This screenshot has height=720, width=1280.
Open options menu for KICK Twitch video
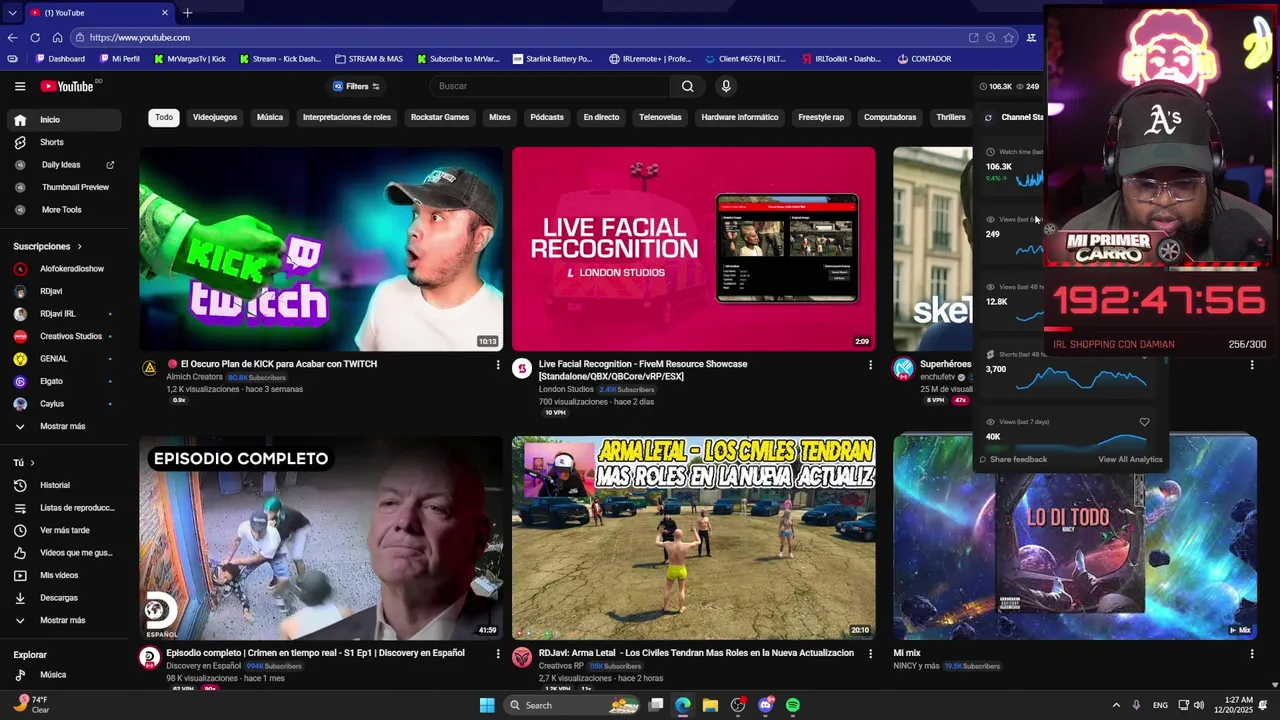point(497,365)
